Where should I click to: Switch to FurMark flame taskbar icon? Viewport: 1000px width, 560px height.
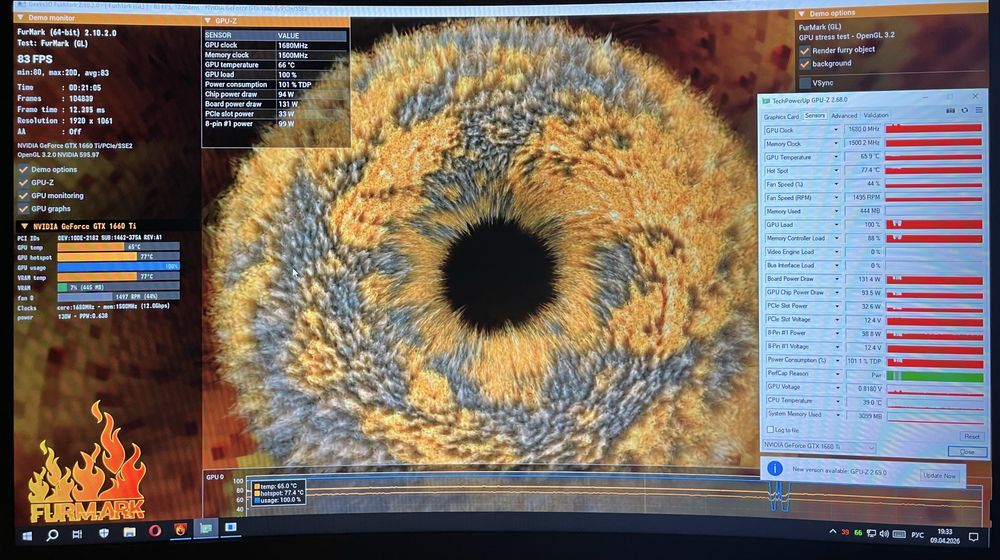coord(180,529)
